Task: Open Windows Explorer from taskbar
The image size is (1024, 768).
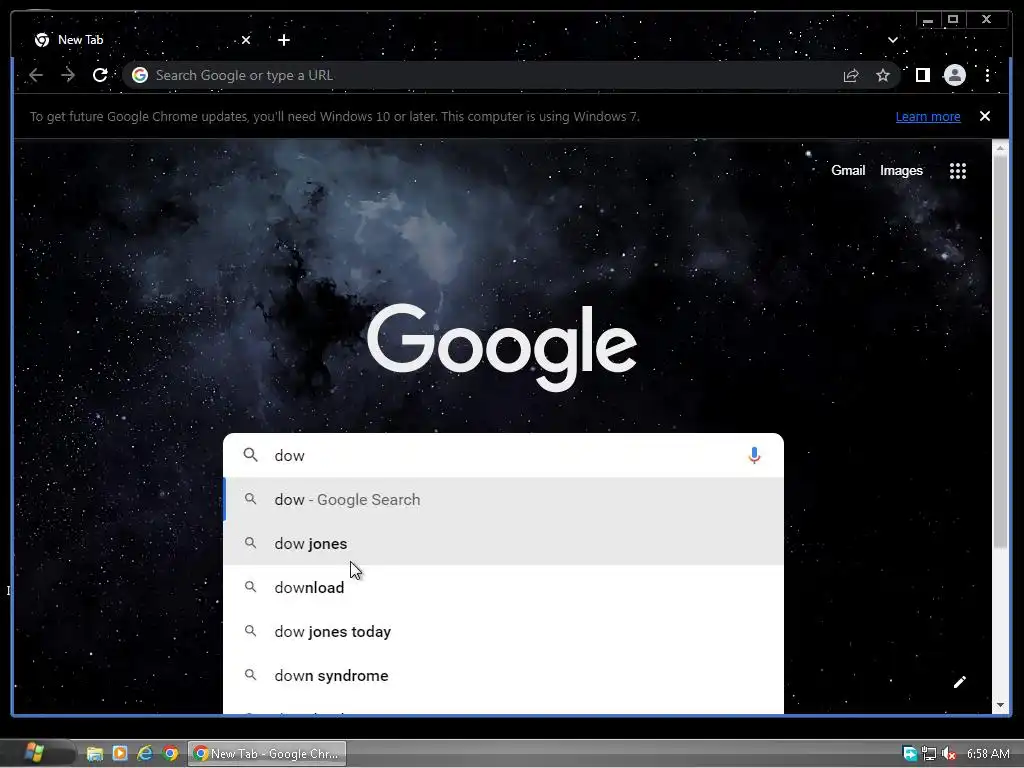Action: (95, 754)
